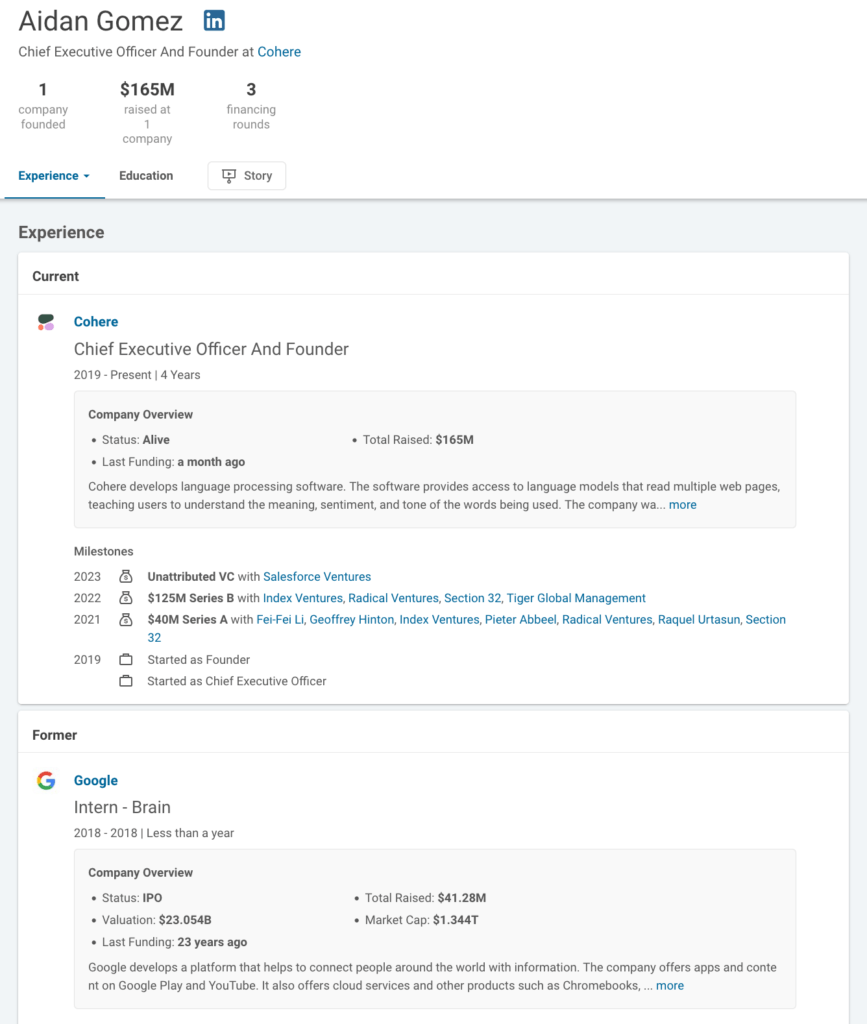Click the funding icon beside $125M Series B
867x1024 pixels.
126,598
